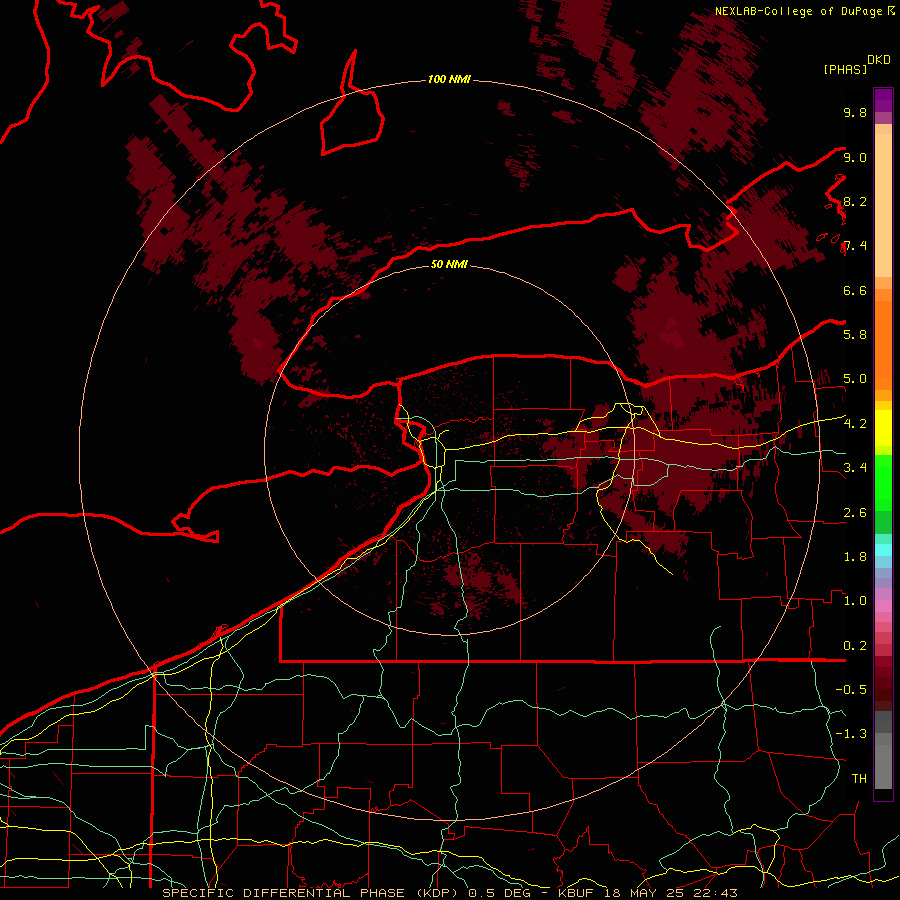Click the 8.2 value on color scale

point(855,201)
